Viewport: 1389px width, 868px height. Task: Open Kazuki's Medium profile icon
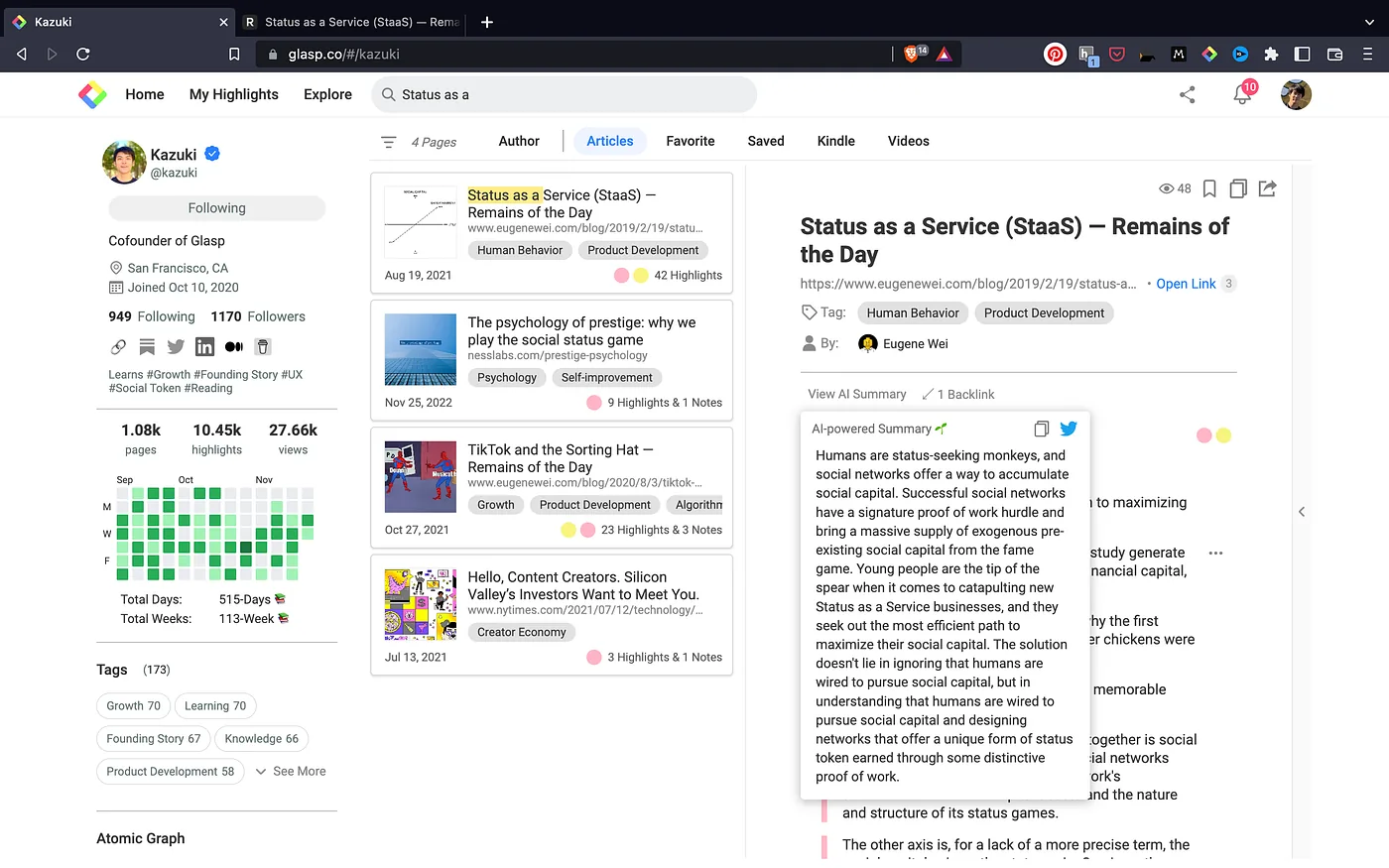point(234,346)
